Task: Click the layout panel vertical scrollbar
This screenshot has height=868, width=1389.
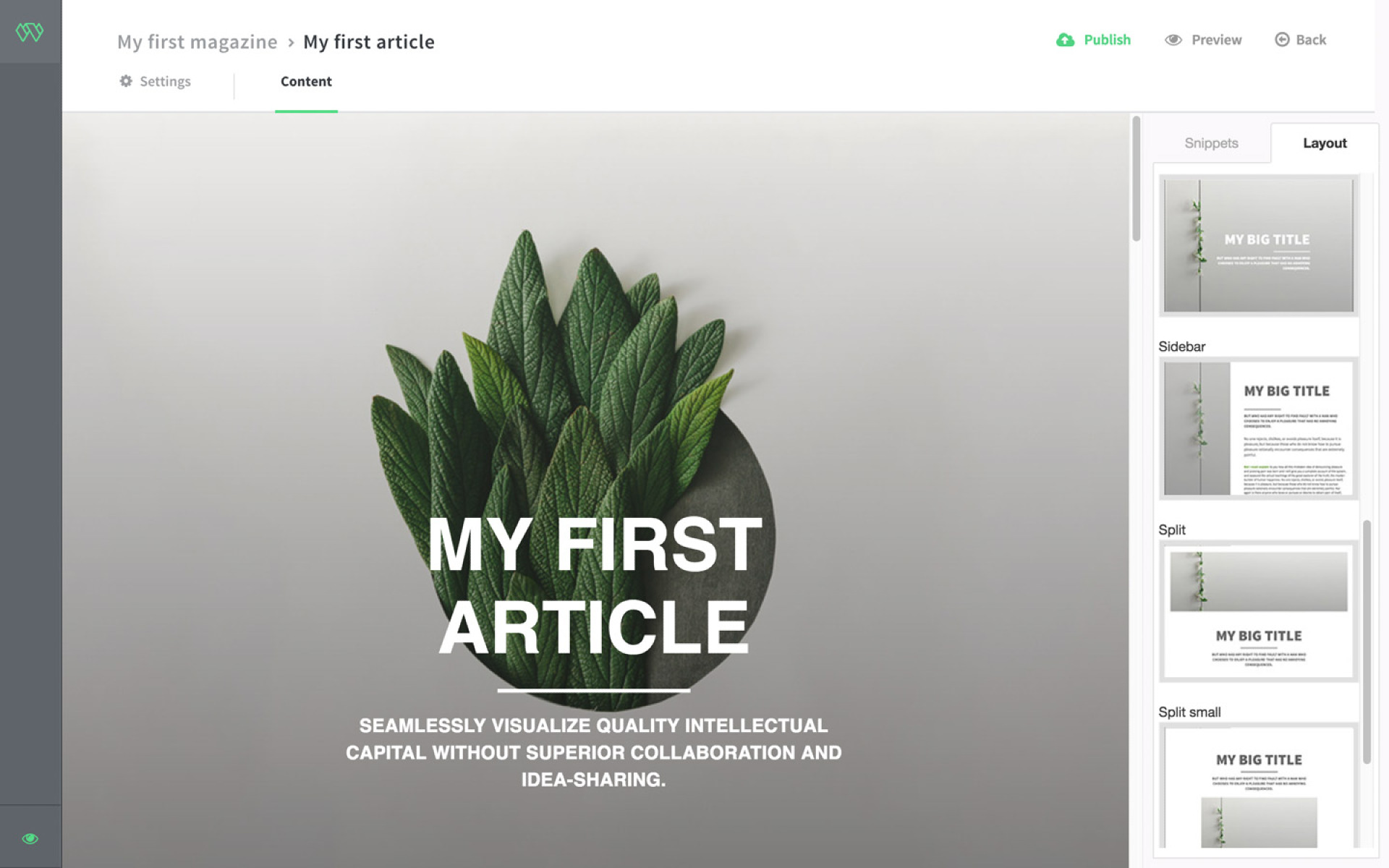Action: coord(1367,642)
